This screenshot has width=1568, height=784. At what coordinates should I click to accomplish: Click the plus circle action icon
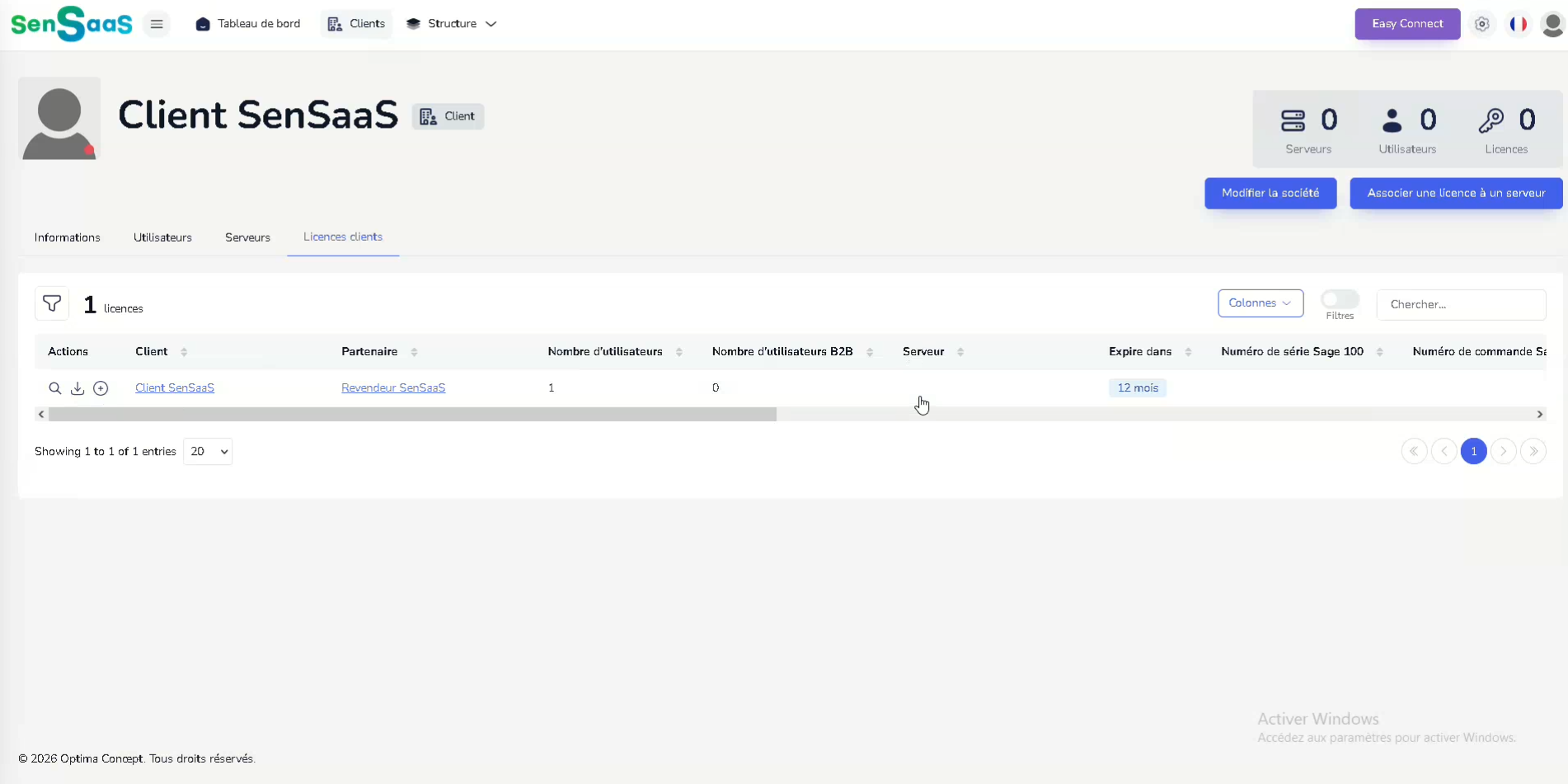click(101, 388)
